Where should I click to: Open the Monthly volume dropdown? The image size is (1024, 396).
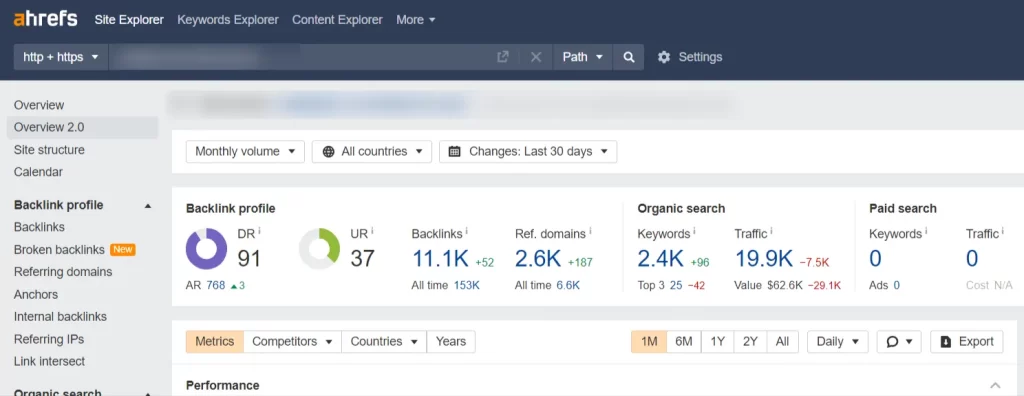pos(245,152)
